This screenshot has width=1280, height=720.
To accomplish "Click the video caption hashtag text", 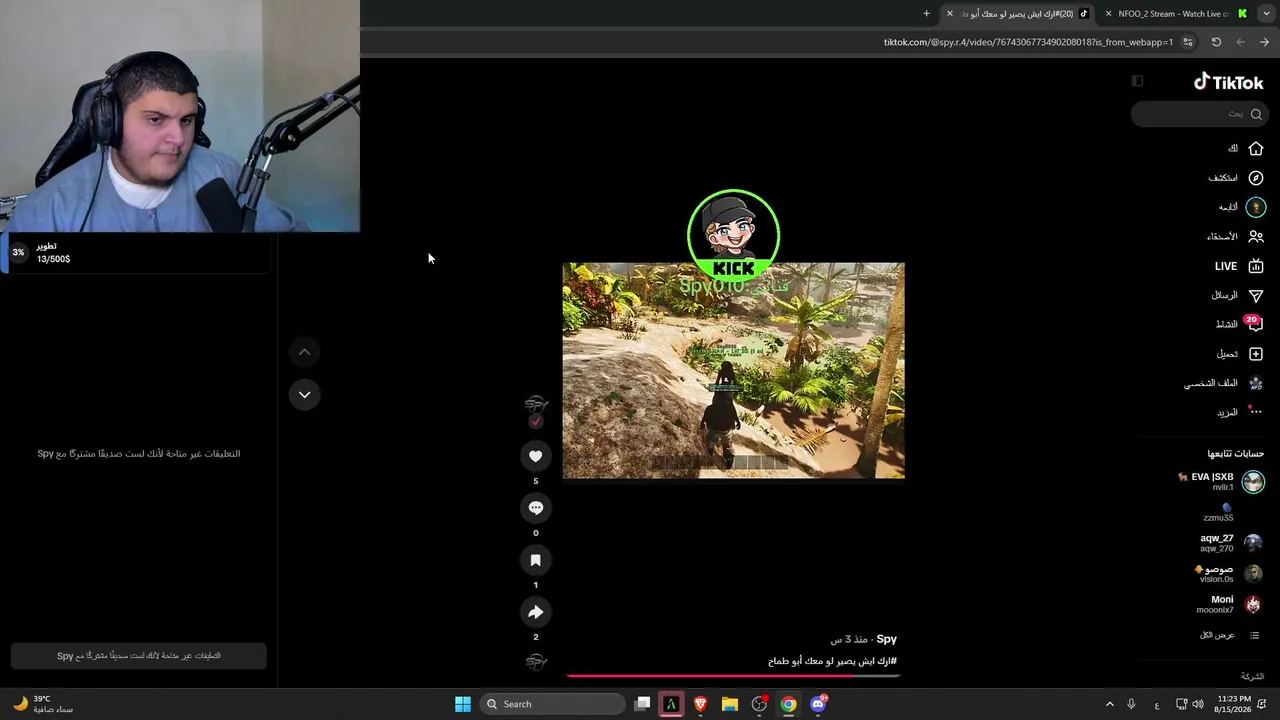I will [832, 661].
